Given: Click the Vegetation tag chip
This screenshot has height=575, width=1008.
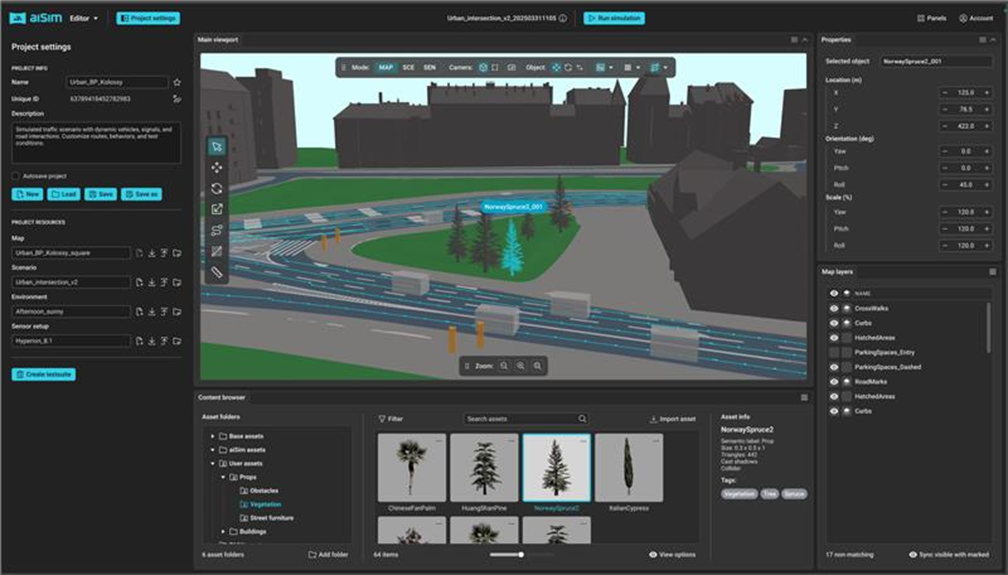Looking at the screenshot, I should (739, 494).
